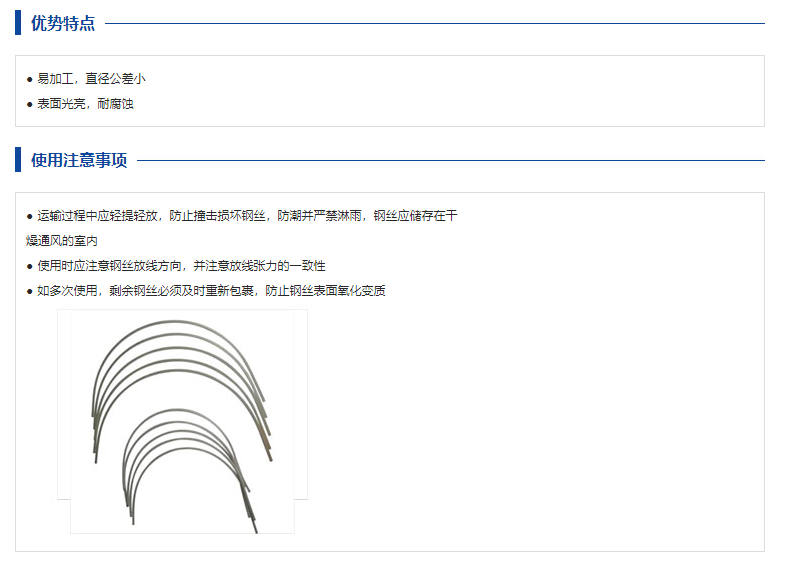The height and width of the screenshot is (564, 786).
Task: Select the text 易加工，直径公差小
Action: pos(91,78)
